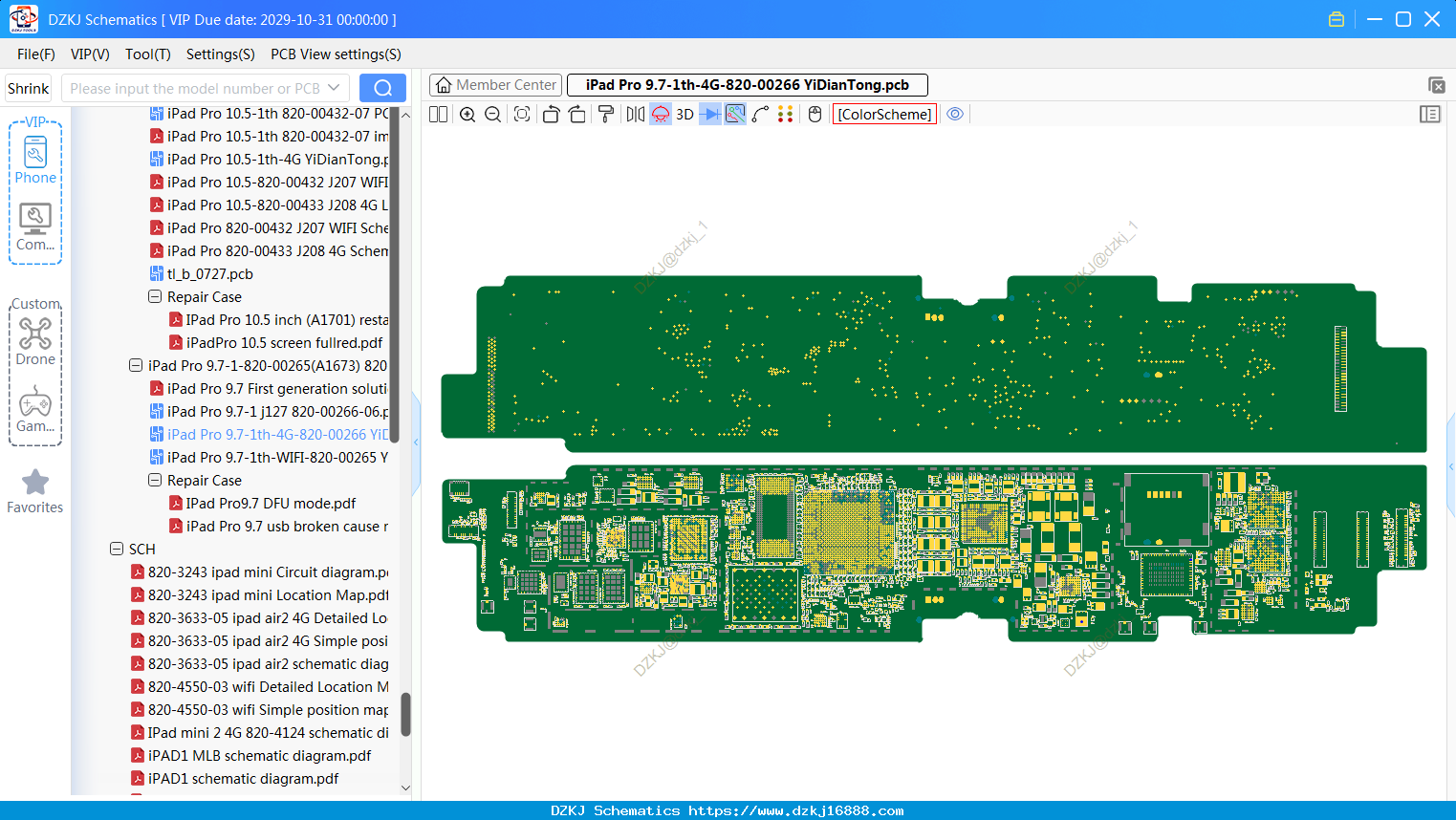
Task: Click the blue search button
Action: pyautogui.click(x=382, y=88)
